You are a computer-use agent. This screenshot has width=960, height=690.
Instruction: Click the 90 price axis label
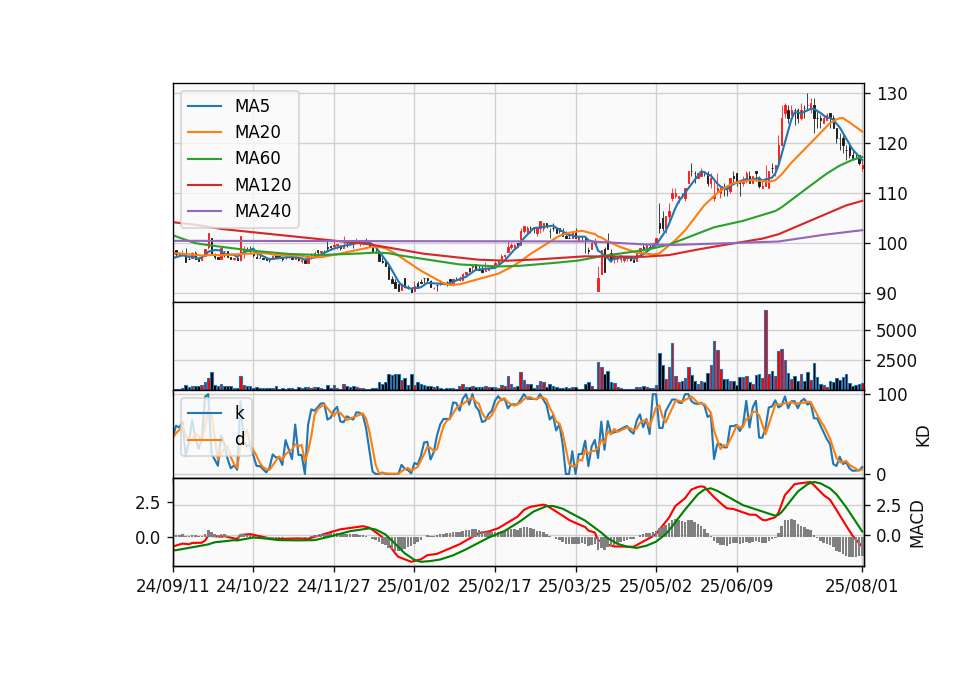(887, 294)
